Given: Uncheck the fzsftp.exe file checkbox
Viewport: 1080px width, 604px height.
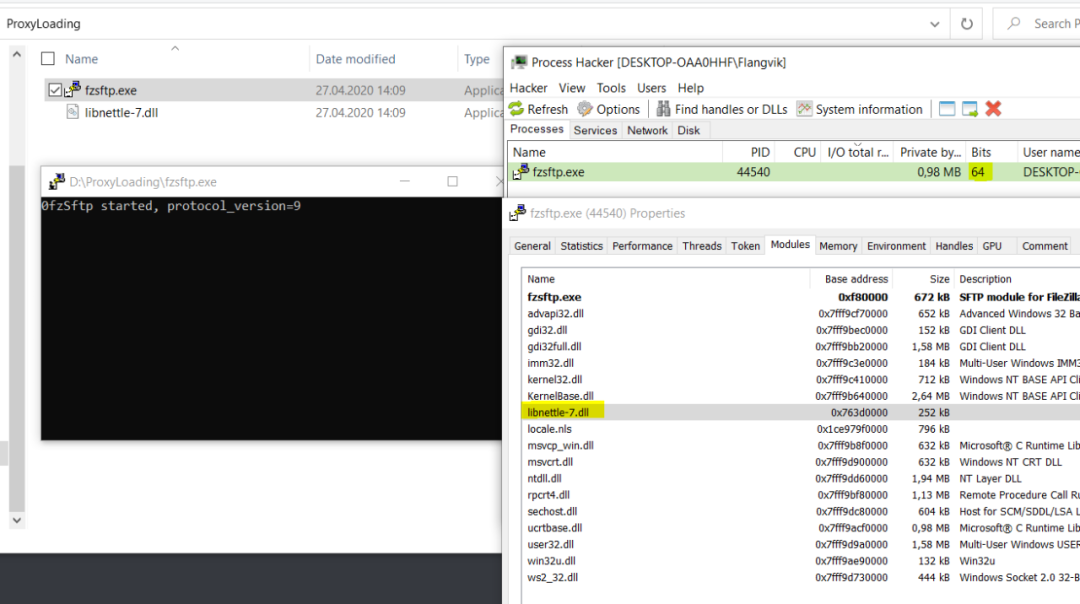Looking at the screenshot, I should click(55, 90).
